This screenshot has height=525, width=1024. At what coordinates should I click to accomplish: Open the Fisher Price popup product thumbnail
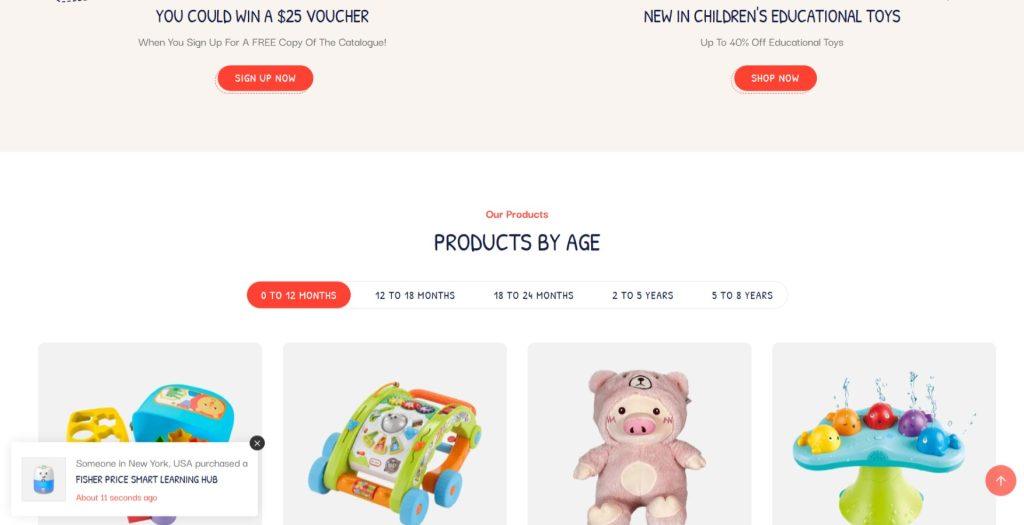pyautogui.click(x=44, y=479)
